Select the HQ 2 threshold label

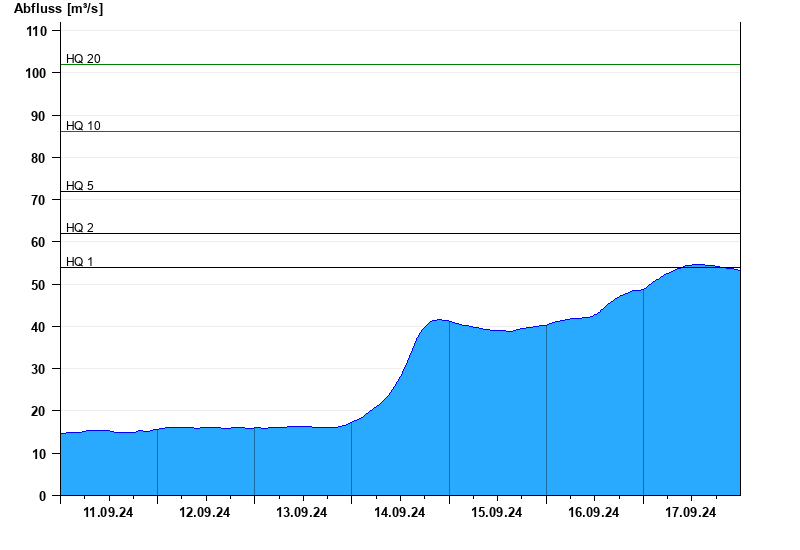[80, 228]
